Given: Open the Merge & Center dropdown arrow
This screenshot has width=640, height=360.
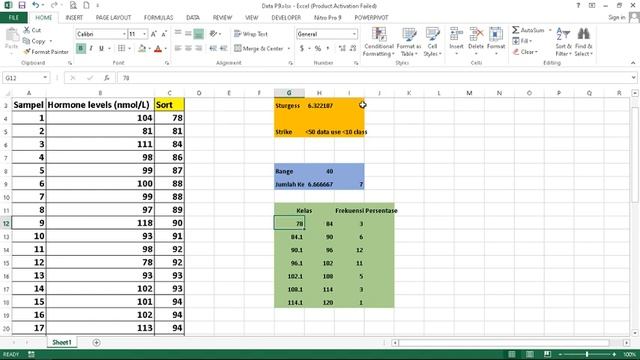Looking at the screenshot, I should pos(289,49).
